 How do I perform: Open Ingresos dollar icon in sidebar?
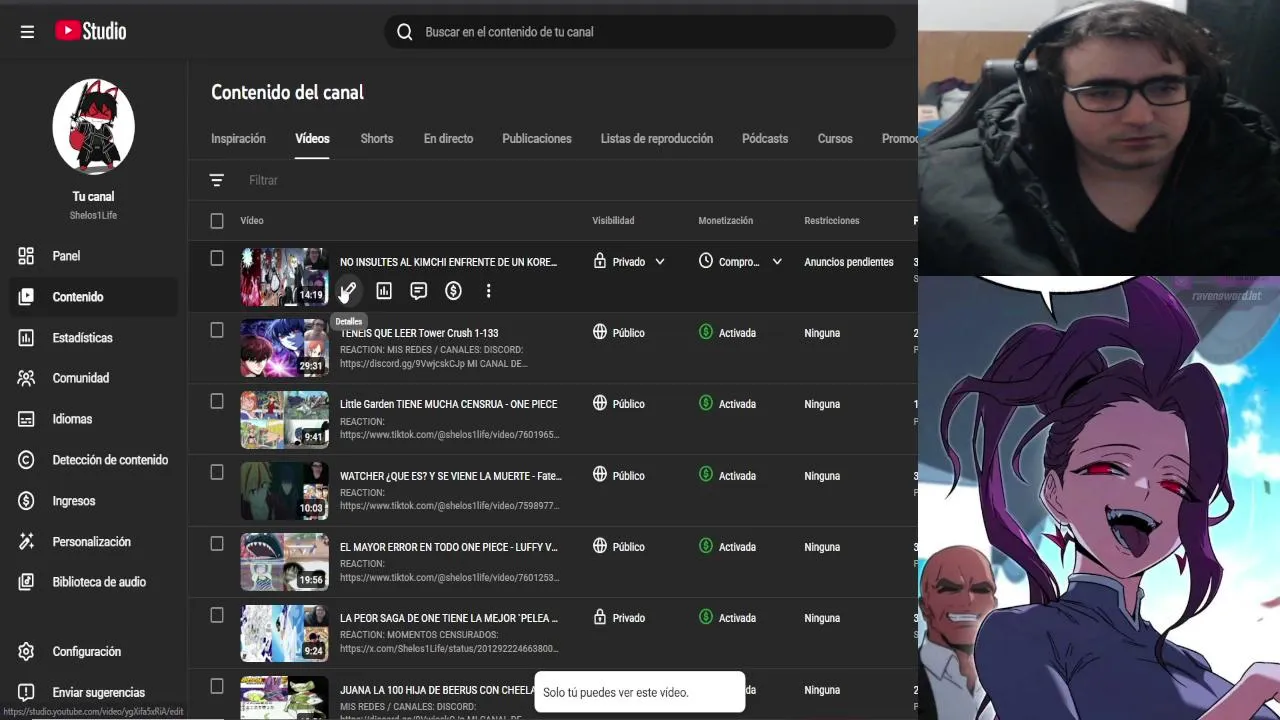(x=26, y=501)
